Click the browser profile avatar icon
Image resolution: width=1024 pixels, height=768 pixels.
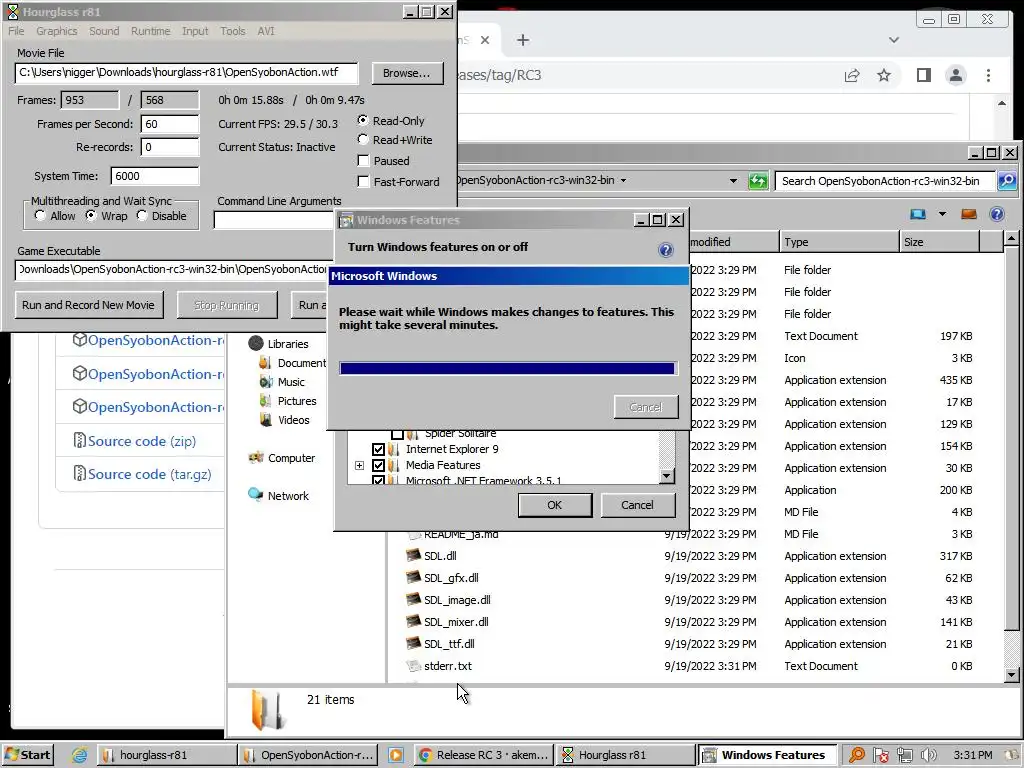[955, 75]
